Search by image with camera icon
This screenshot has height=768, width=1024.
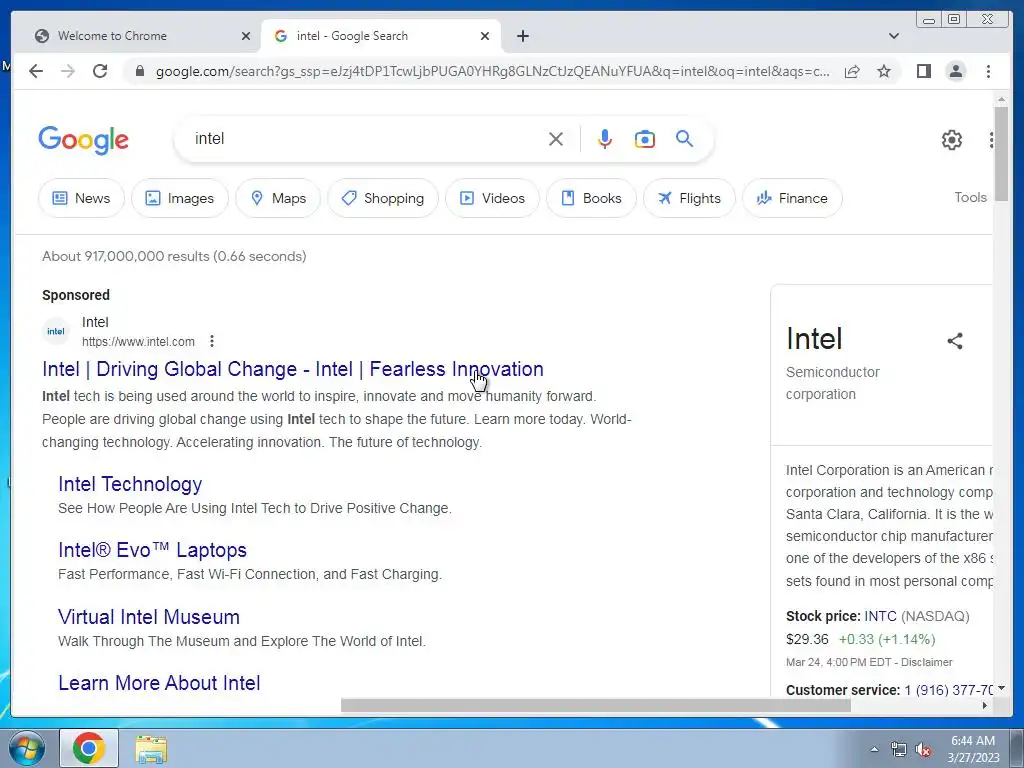tap(645, 139)
